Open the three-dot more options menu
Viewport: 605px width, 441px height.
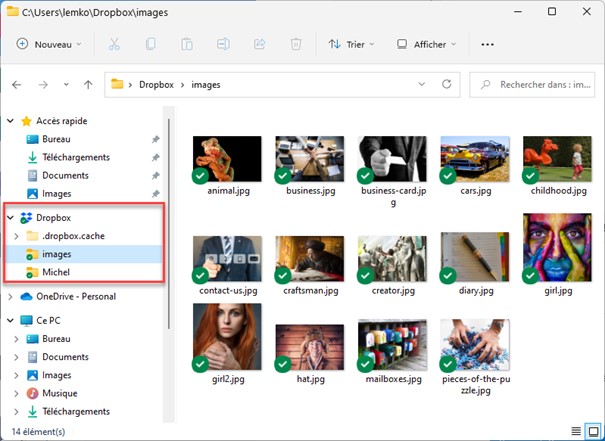[488, 44]
